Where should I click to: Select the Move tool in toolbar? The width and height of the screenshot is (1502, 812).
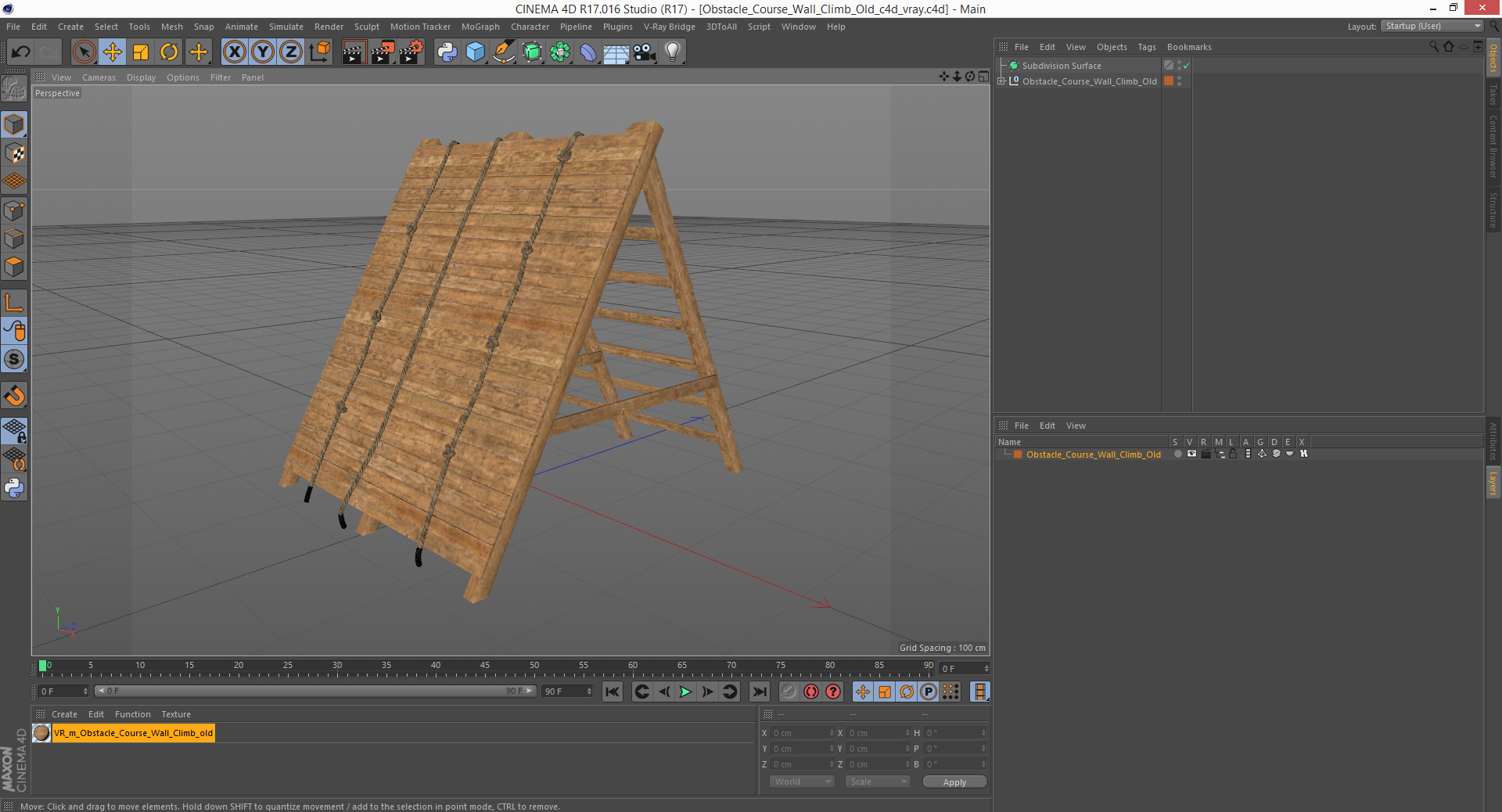click(x=113, y=52)
